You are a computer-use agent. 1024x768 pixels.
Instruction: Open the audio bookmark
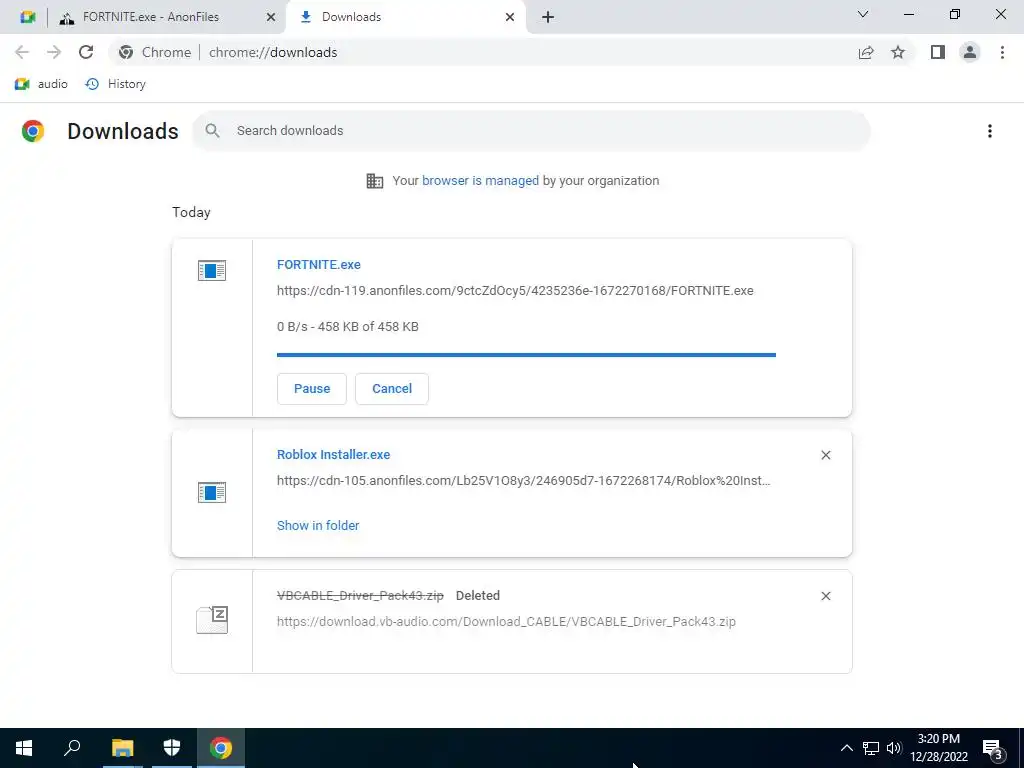pyautogui.click(x=41, y=84)
